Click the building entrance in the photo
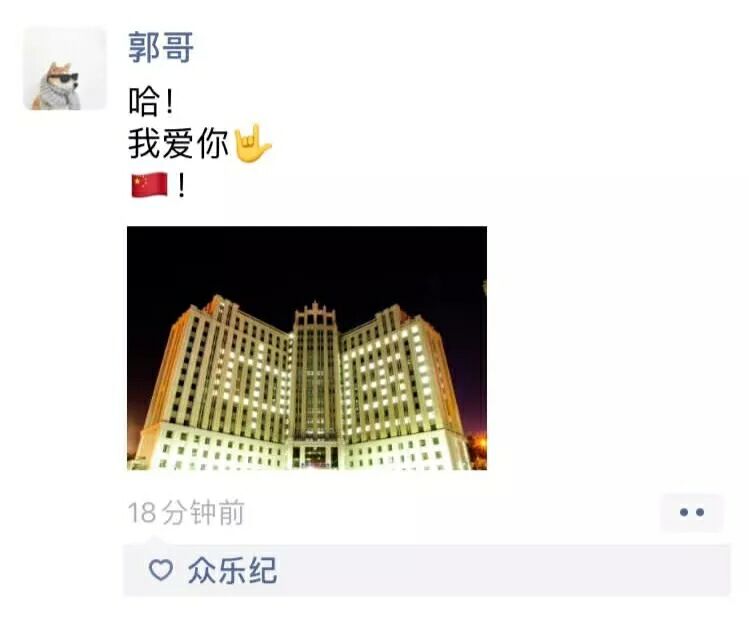The image size is (749, 624). [315, 456]
